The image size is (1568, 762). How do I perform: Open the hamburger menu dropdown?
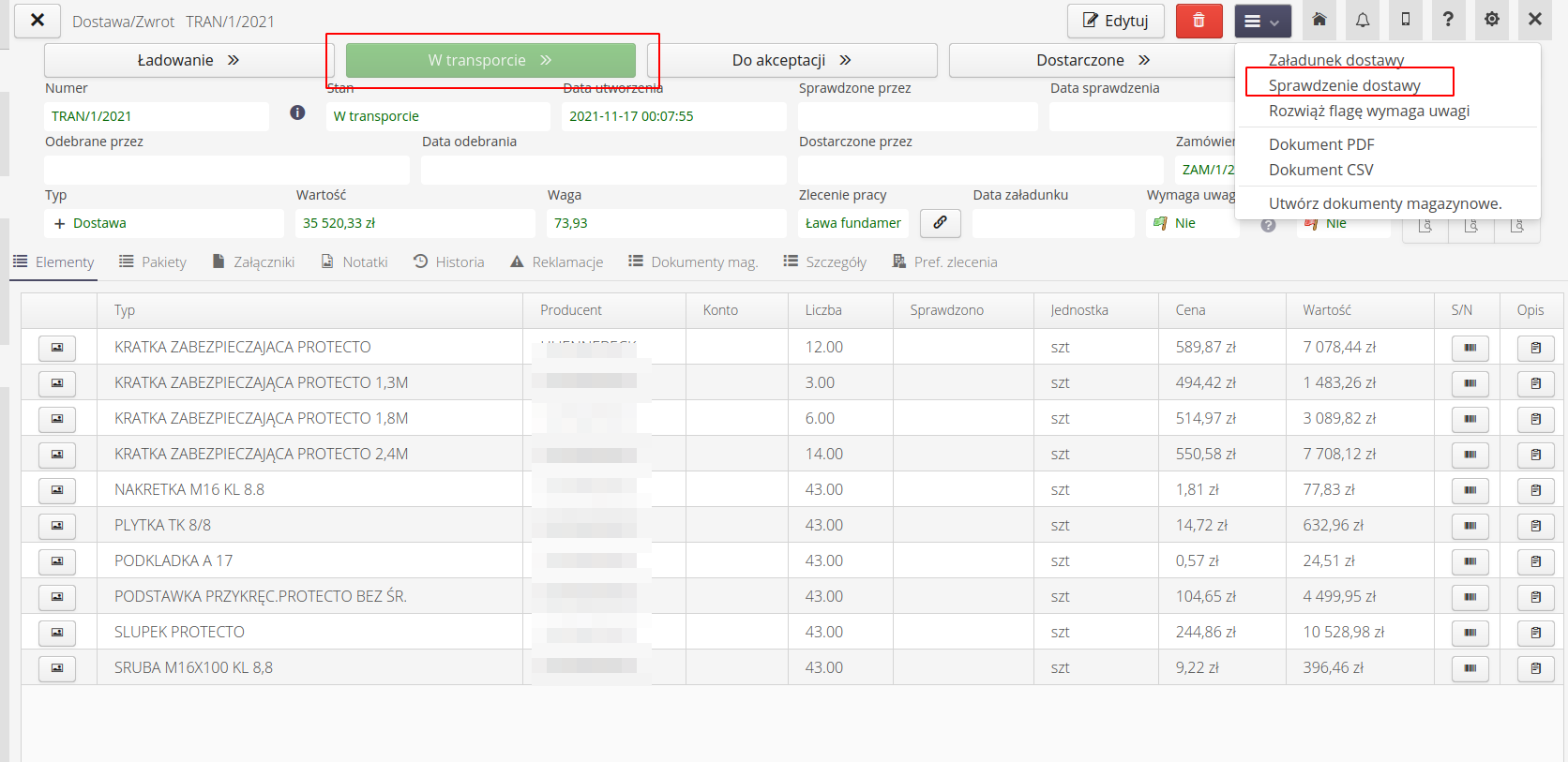click(1262, 21)
